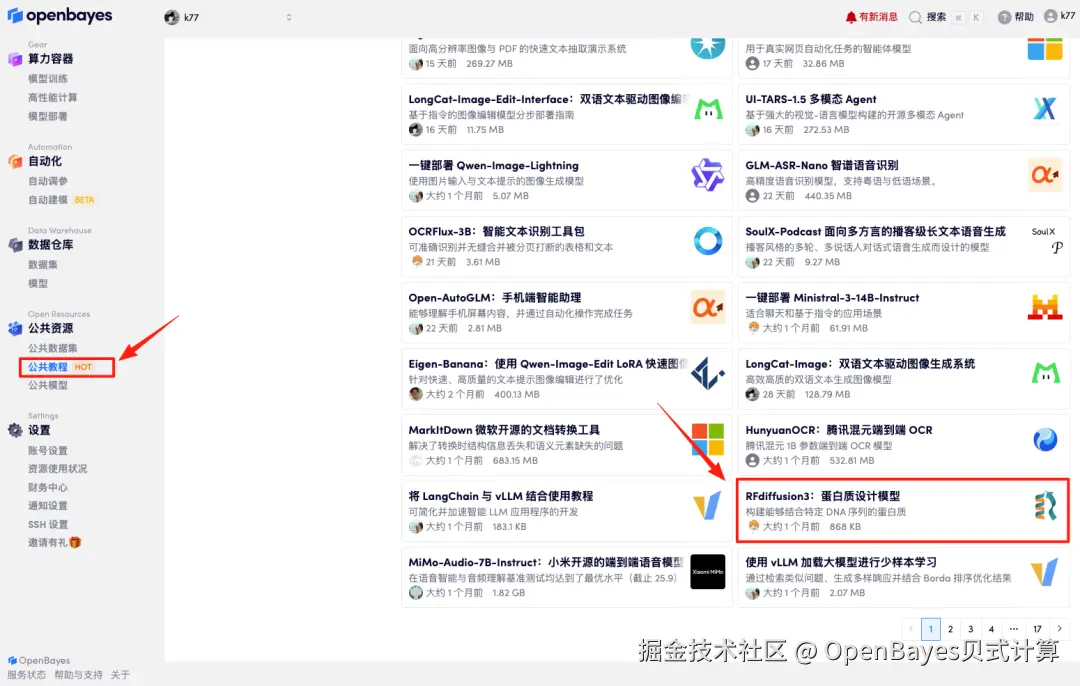1080x686 pixels.
Task: Click Eigen-Banana dark blue logo icon
Action: 707,373
